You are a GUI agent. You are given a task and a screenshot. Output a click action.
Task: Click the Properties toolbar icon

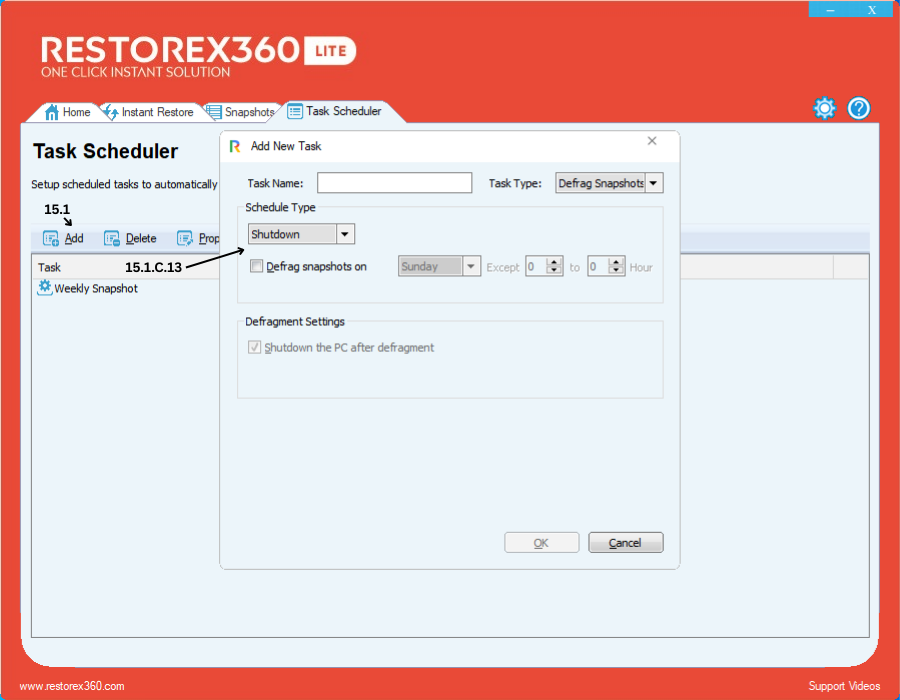[185, 239]
